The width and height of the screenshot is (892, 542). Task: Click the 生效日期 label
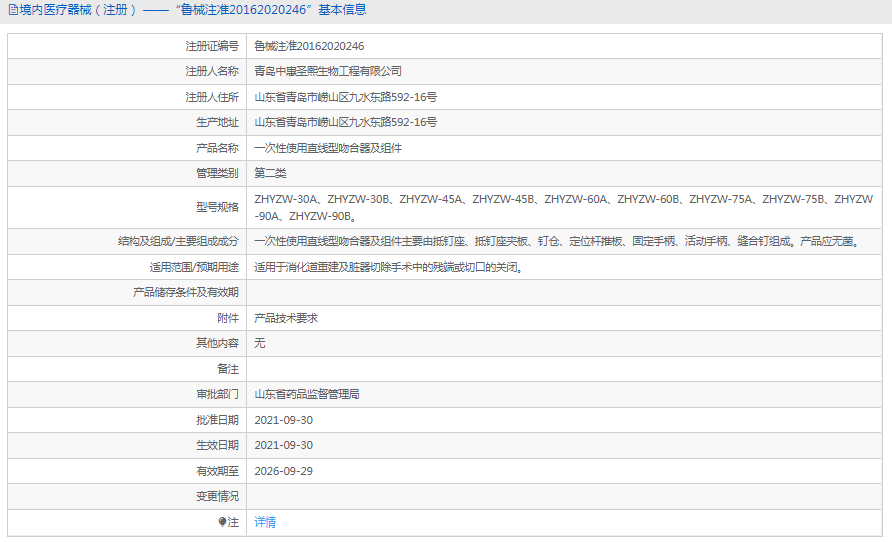point(217,445)
